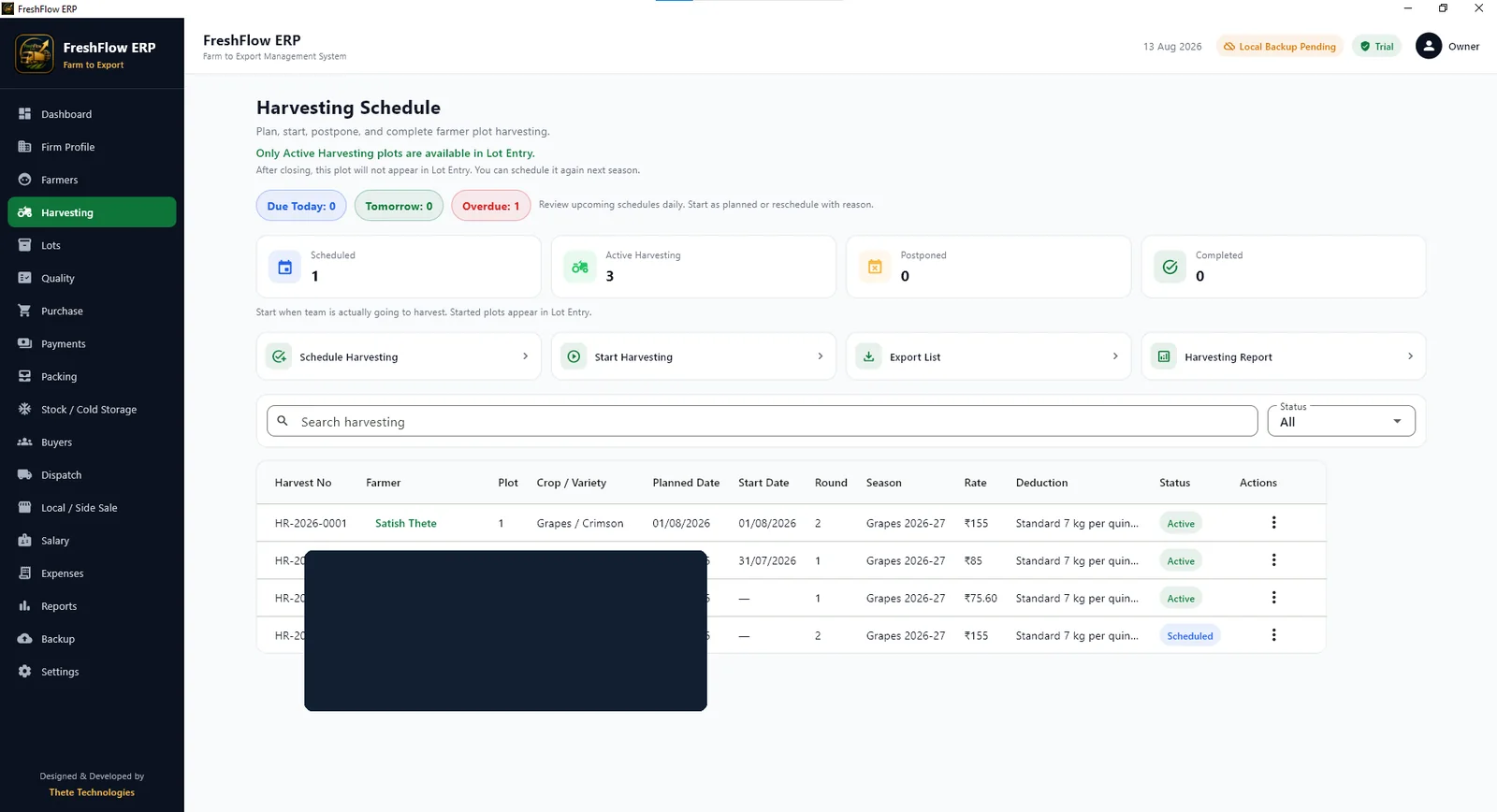1497x812 pixels.
Task: Click the Expenses receipt icon
Action: coord(24,573)
